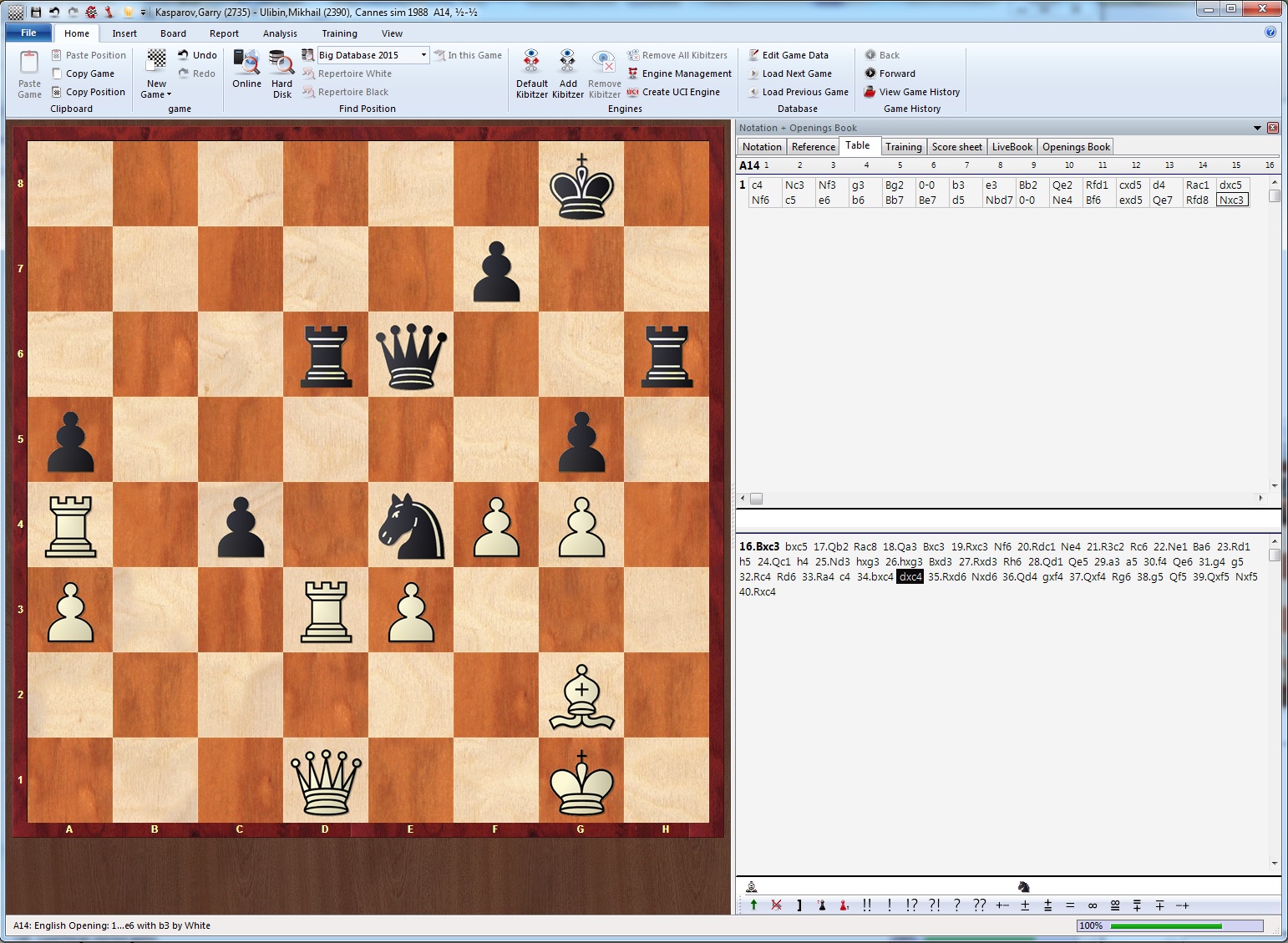
Task: Open the Big Database 2015 dropdown
Action: tap(423, 54)
